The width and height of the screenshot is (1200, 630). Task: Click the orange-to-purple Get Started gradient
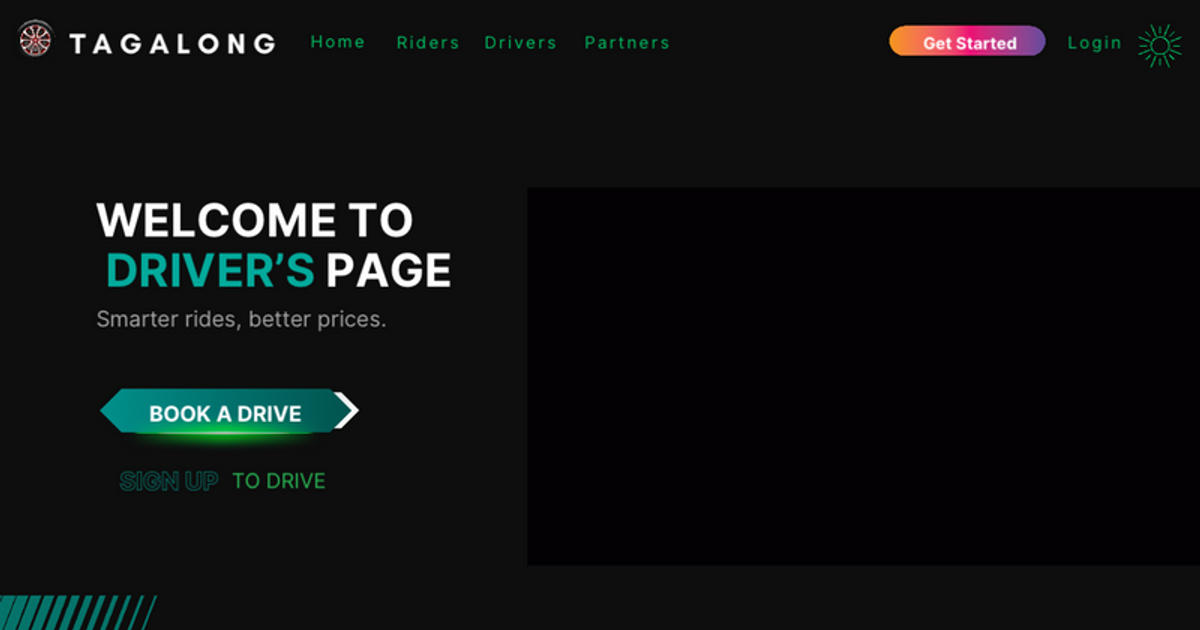point(966,41)
